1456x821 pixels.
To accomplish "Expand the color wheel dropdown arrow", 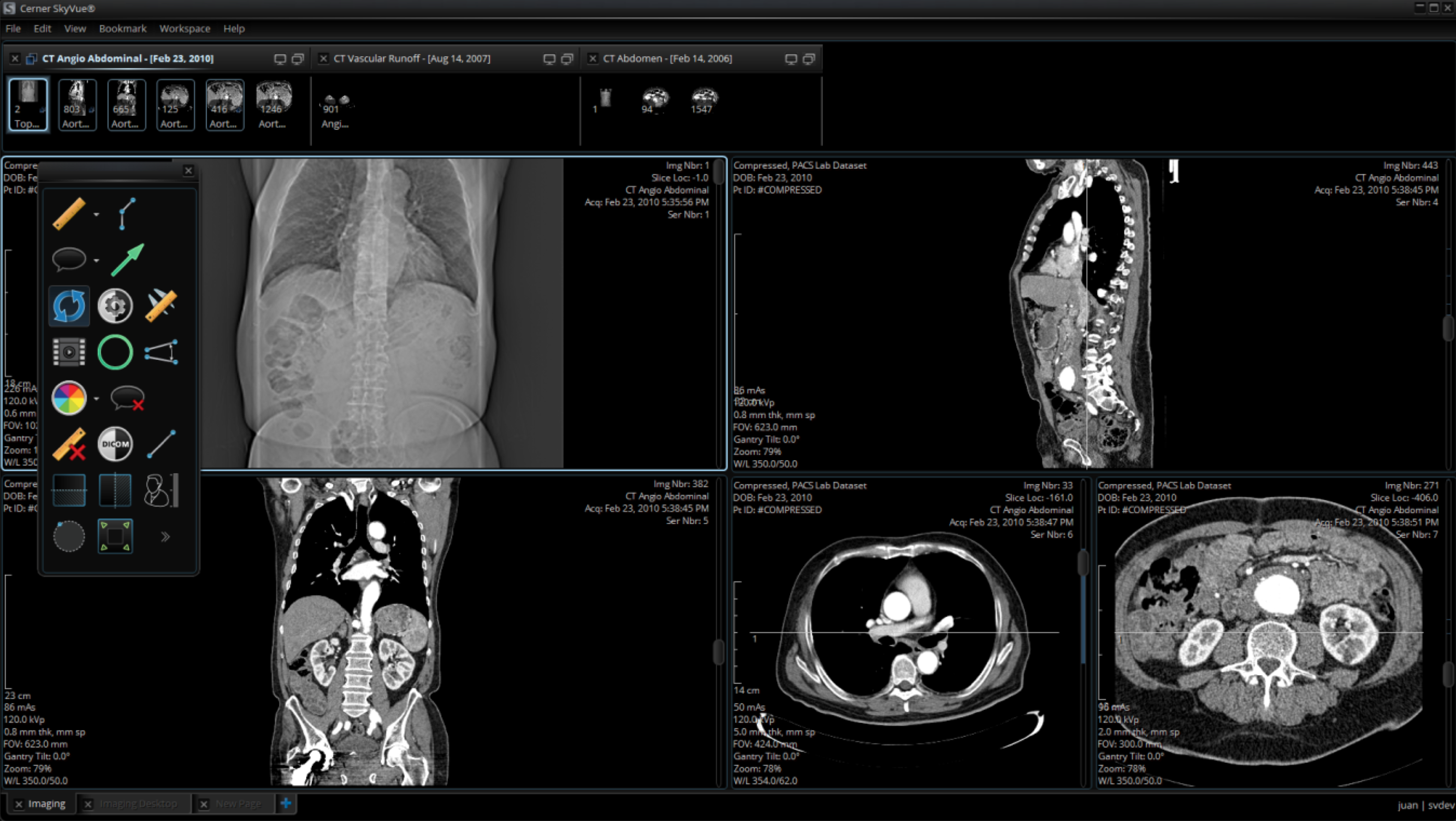I will pyautogui.click(x=96, y=399).
